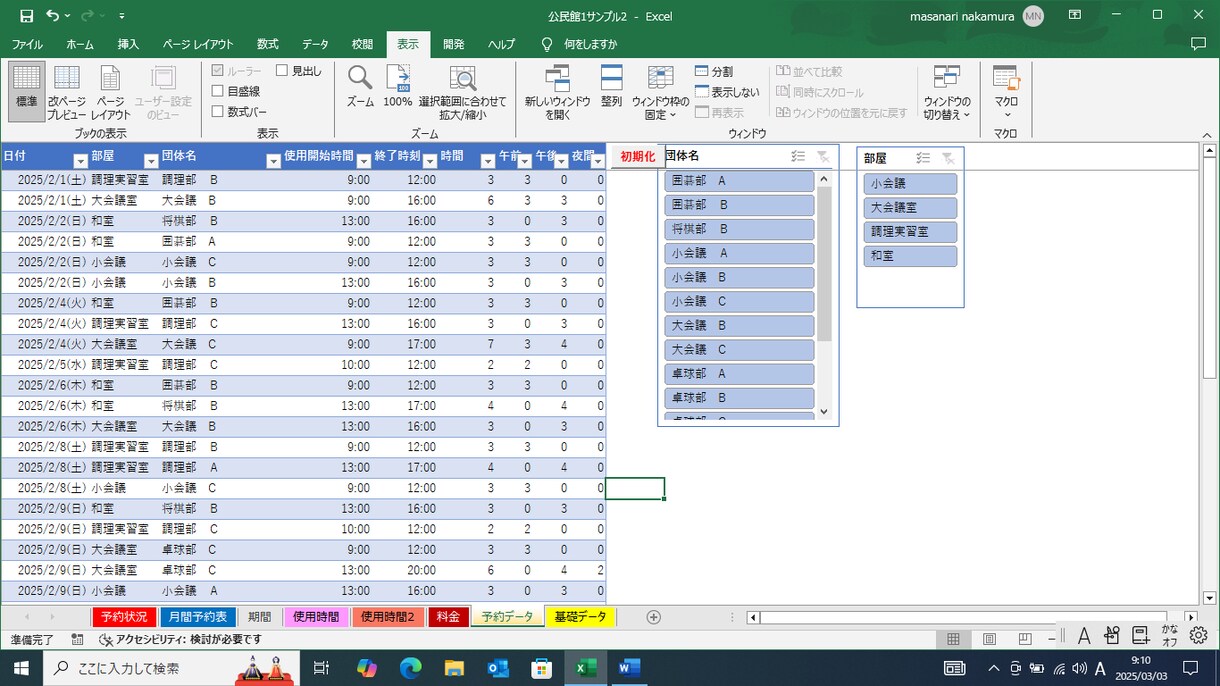1220x686 pixels.
Task: Switch to 標準 (Normal) view
Action: pyautogui.click(x=27, y=91)
